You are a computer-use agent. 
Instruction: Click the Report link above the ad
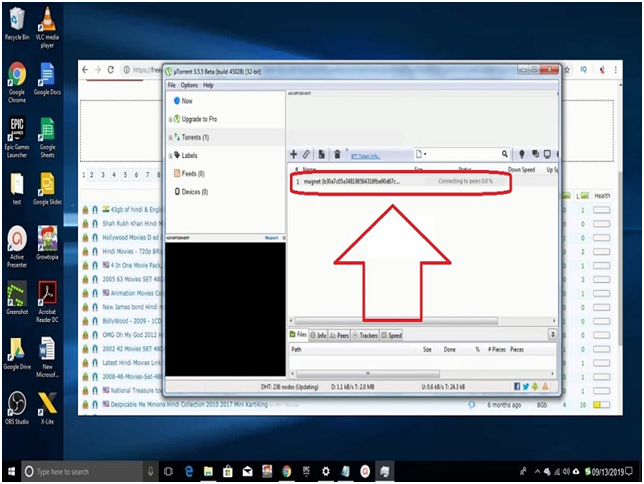[271, 238]
